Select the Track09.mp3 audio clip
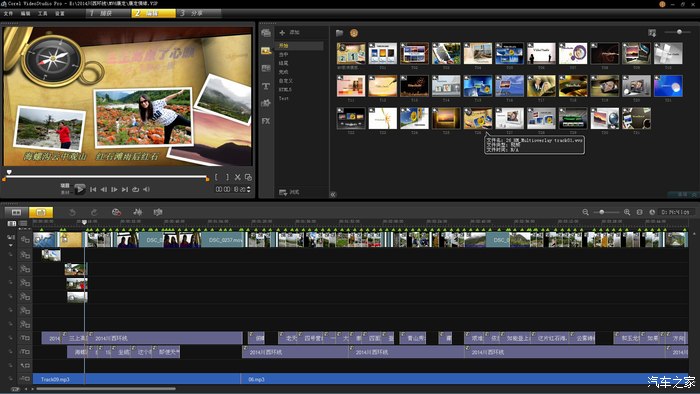700x394 pixels. (x=137, y=379)
